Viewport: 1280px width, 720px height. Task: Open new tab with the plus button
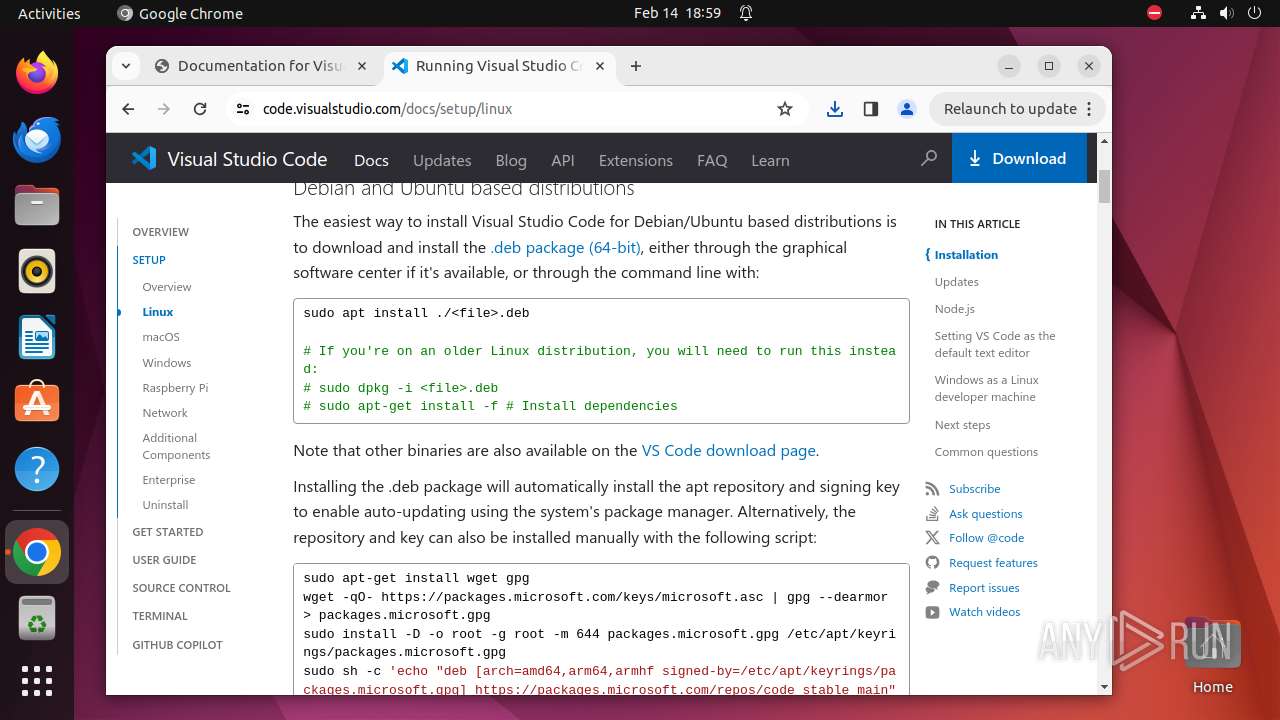[x=636, y=66]
